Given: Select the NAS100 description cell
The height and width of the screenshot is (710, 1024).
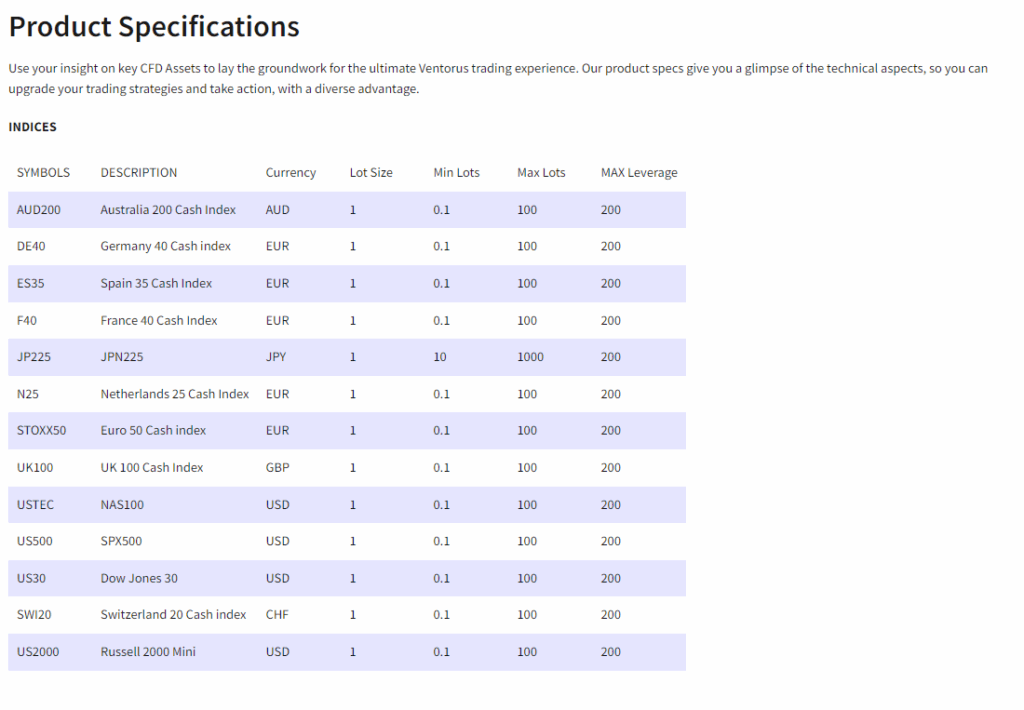Looking at the screenshot, I should pos(122,505).
